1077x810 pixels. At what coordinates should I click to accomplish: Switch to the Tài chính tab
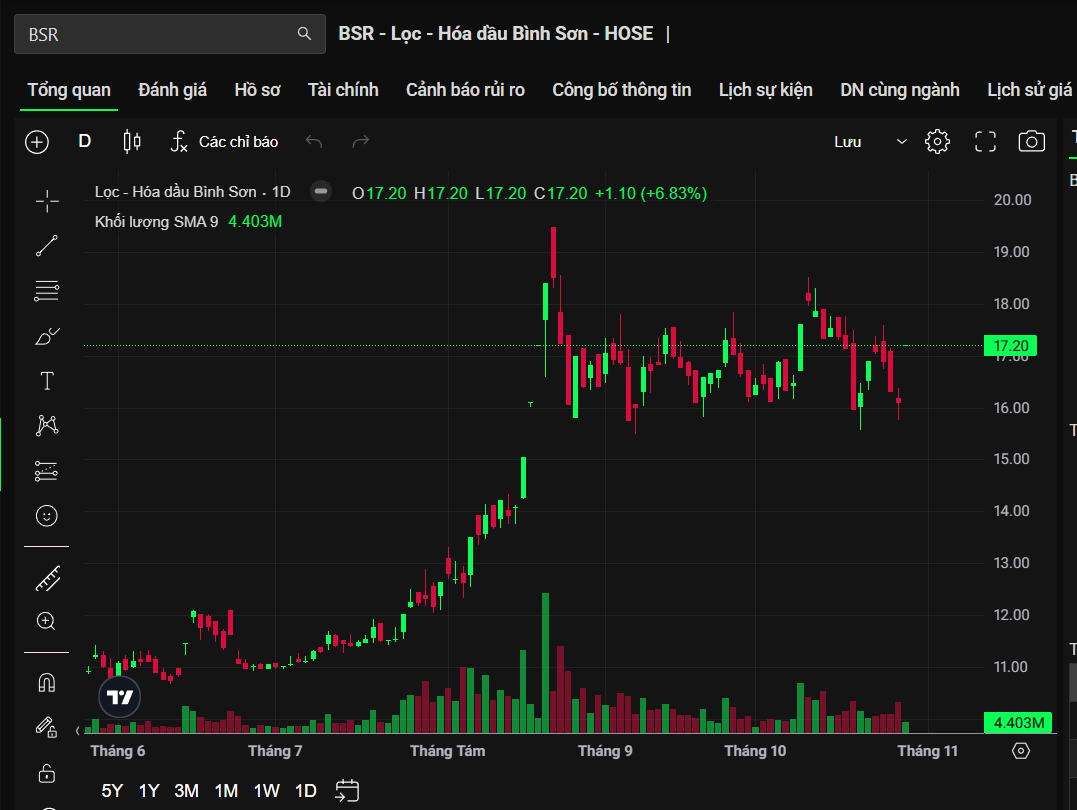343,90
